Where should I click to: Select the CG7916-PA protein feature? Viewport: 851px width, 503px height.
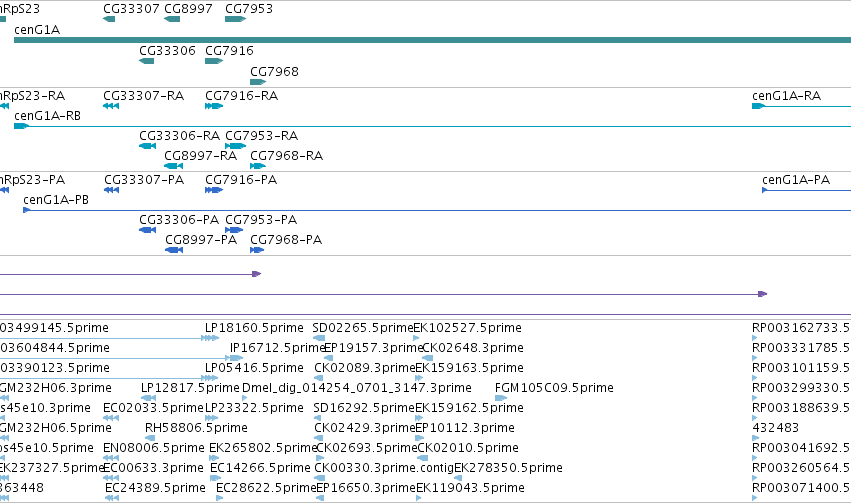coord(214,190)
